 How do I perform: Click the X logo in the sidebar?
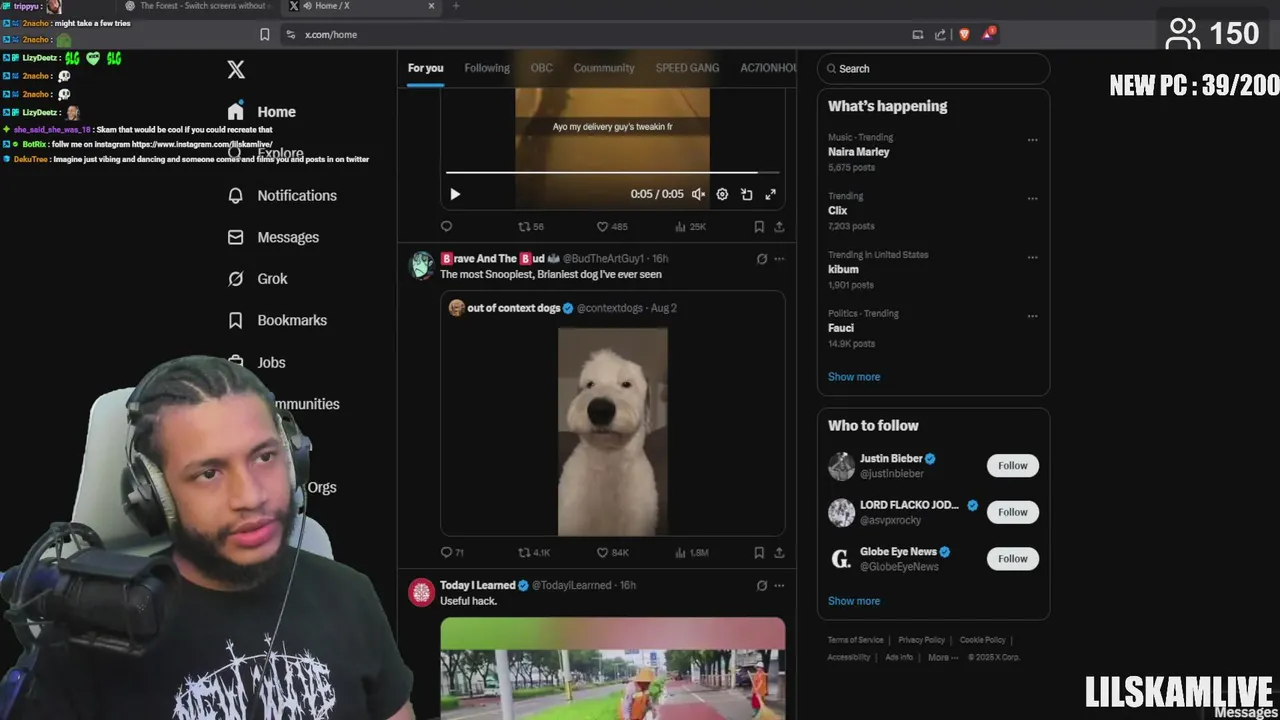point(236,69)
